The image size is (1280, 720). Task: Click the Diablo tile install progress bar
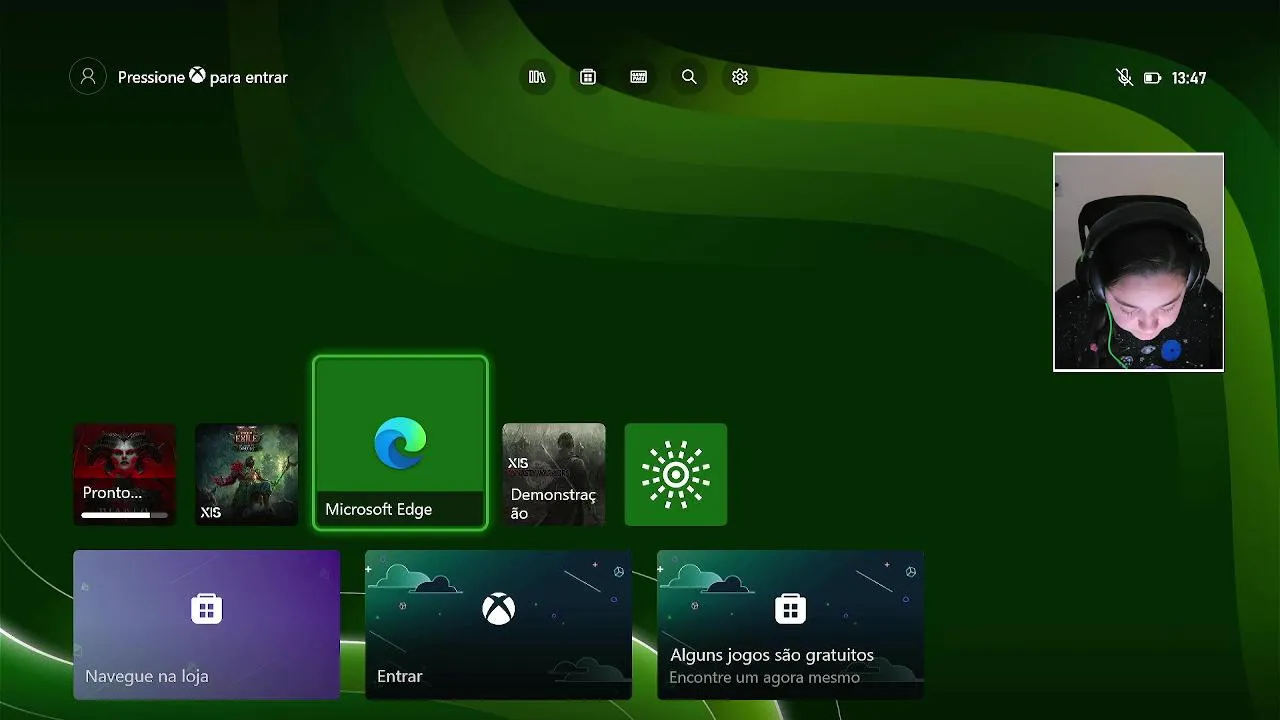click(x=124, y=515)
